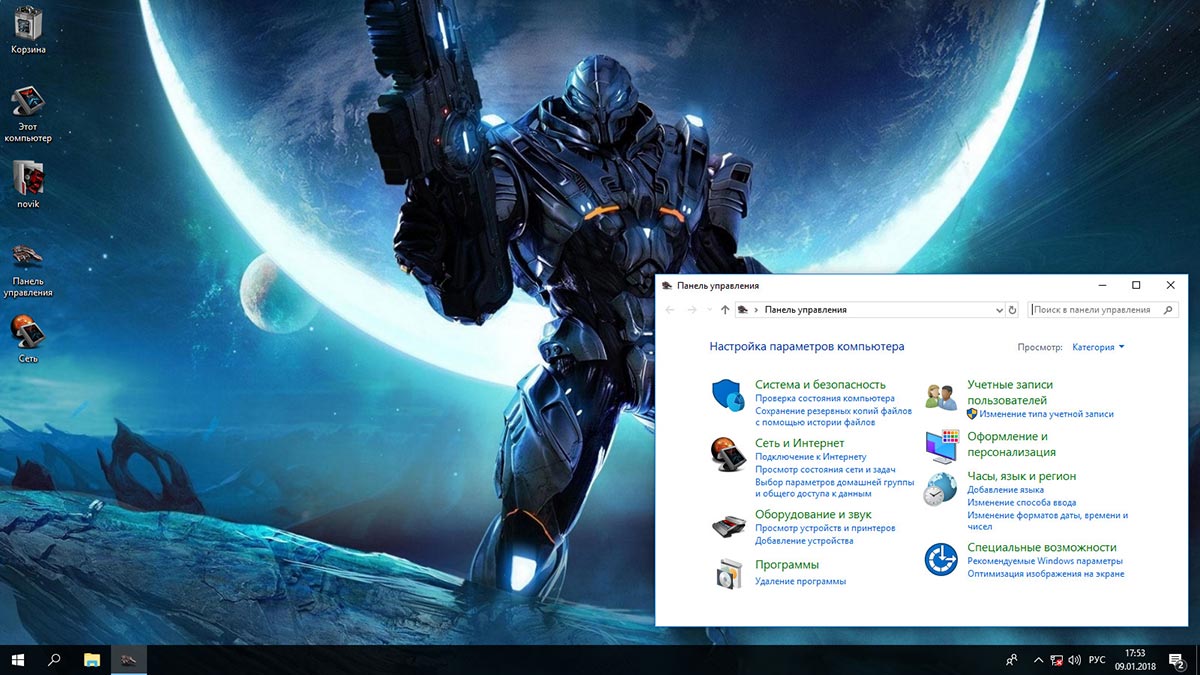Click Изменение форматов даты, времени link

(x=1047, y=521)
